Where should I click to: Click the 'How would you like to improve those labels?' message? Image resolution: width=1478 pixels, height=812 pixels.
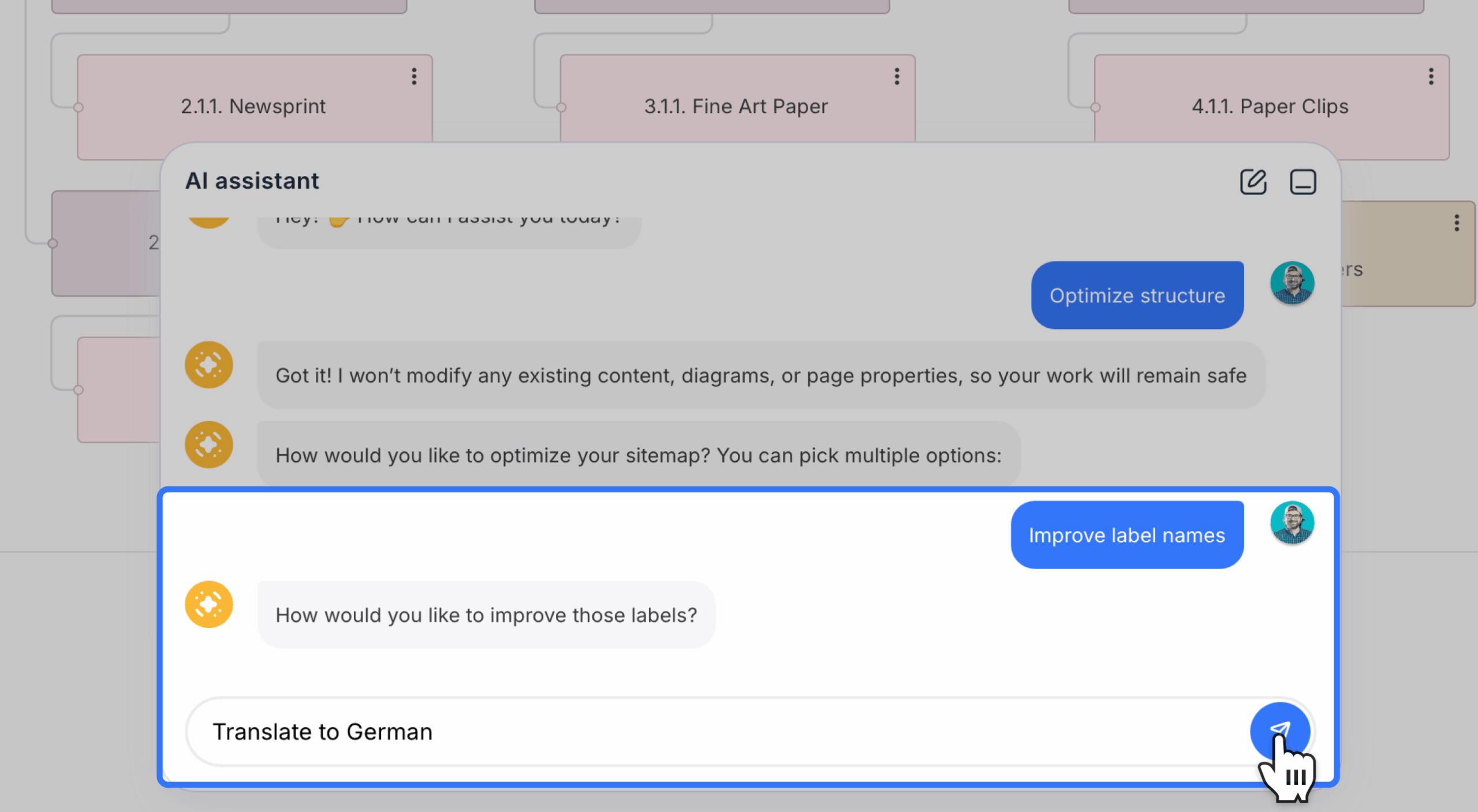pyautogui.click(x=486, y=615)
